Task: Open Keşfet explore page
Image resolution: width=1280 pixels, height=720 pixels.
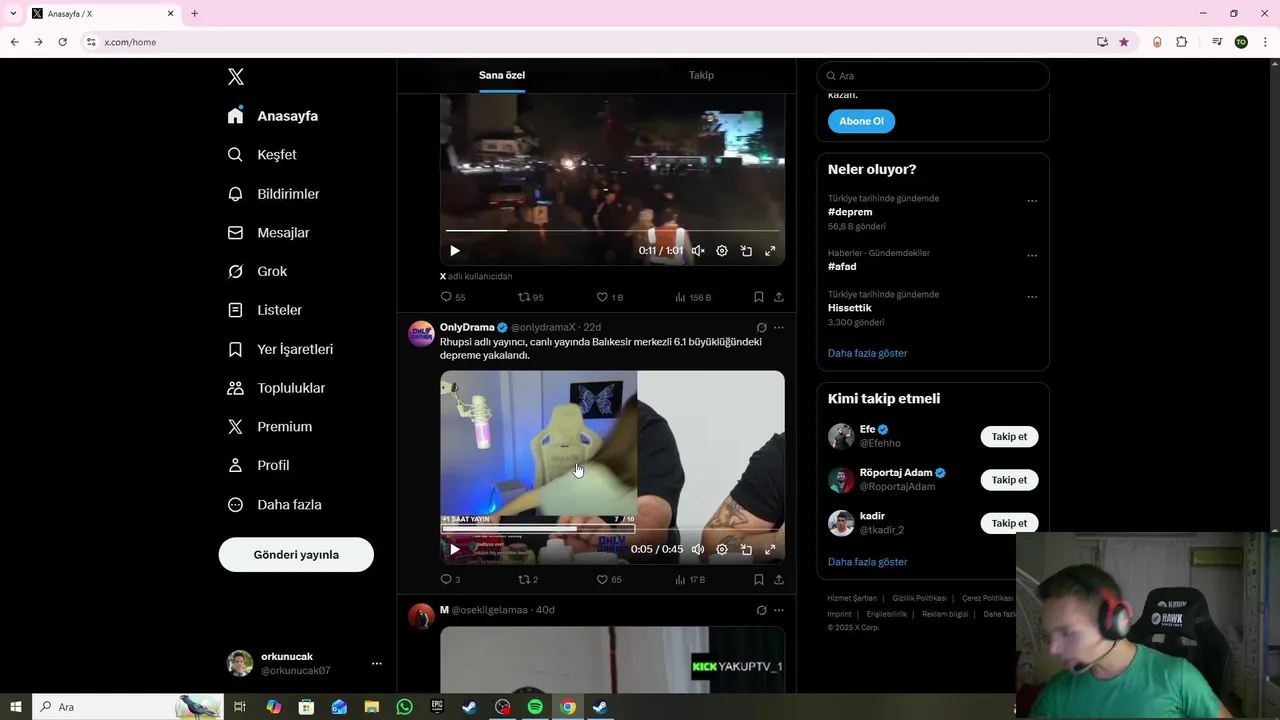Action: [x=262, y=155]
